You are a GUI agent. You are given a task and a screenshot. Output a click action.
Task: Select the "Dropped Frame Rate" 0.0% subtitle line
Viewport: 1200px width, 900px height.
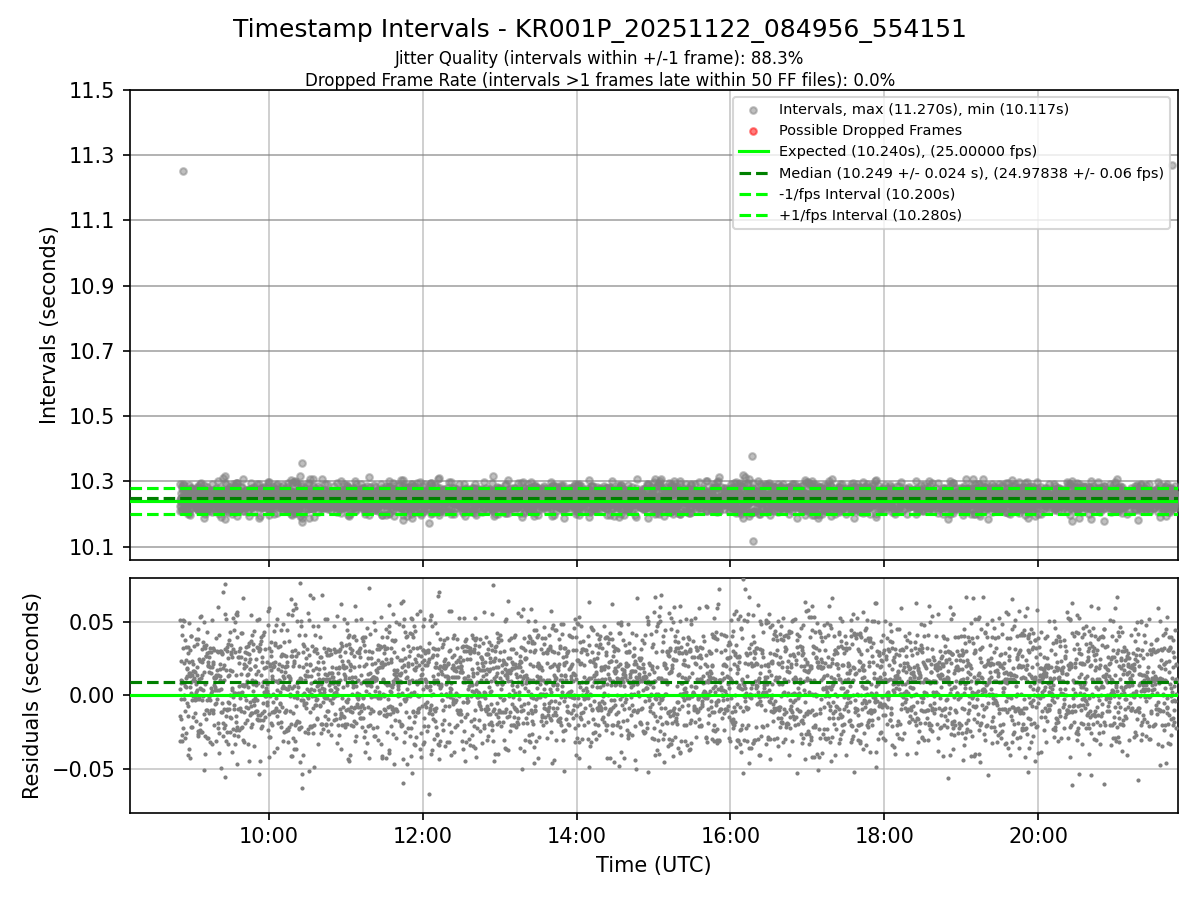coord(600,80)
